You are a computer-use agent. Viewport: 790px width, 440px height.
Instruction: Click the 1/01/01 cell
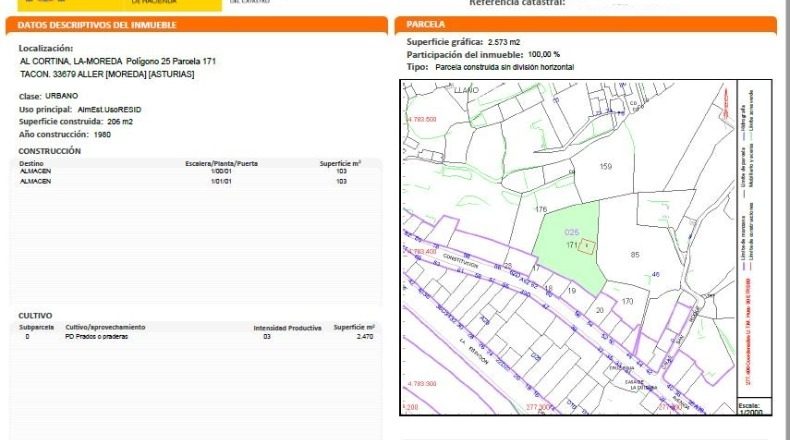pyautogui.click(x=221, y=181)
